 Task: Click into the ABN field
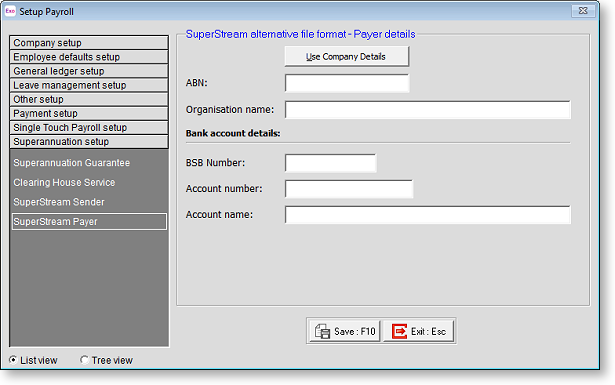347,83
